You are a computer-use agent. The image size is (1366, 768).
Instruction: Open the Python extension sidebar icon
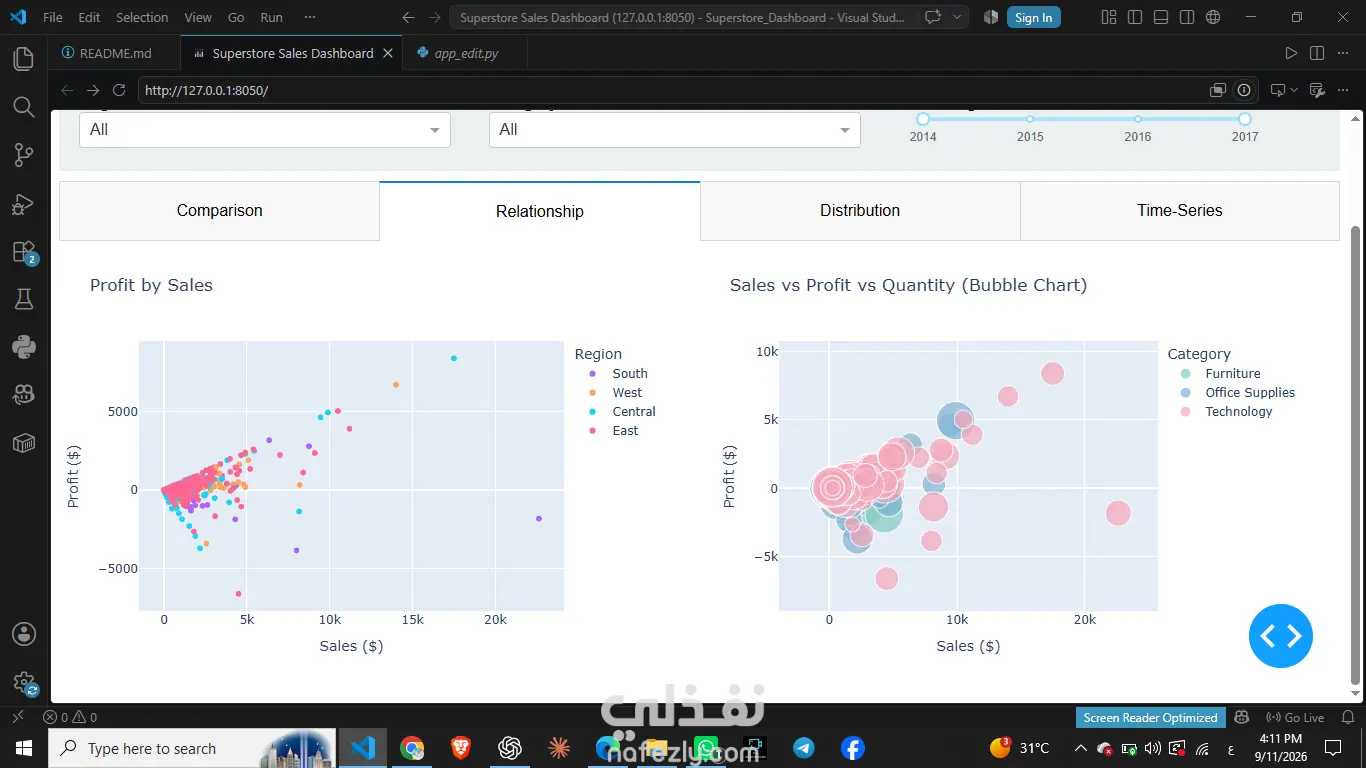24,347
